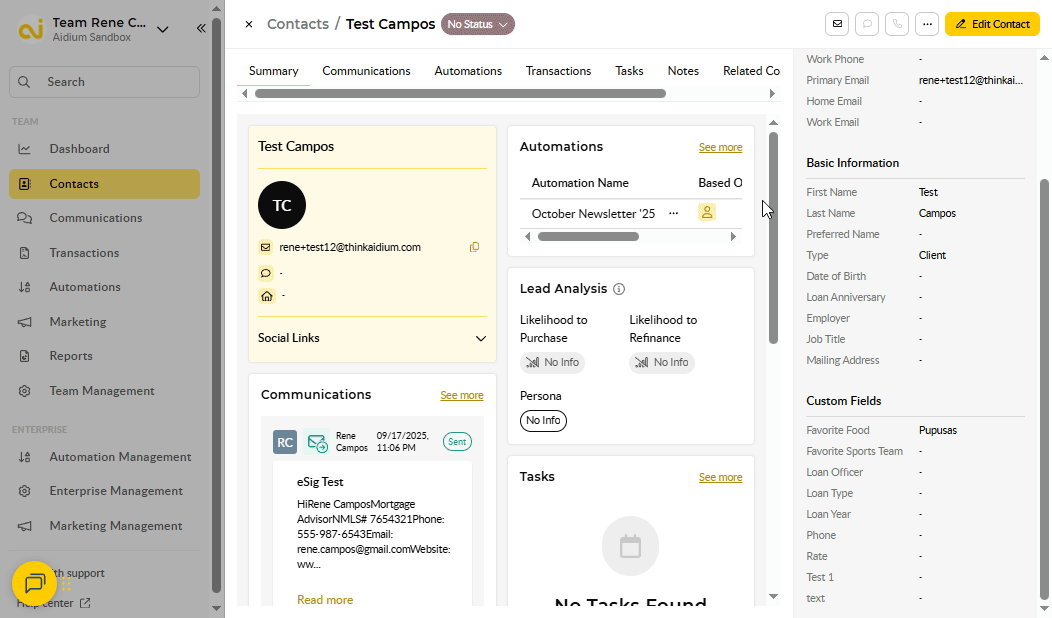Click Read more on eSig Test message
This screenshot has height=618, width=1052.
(x=325, y=600)
